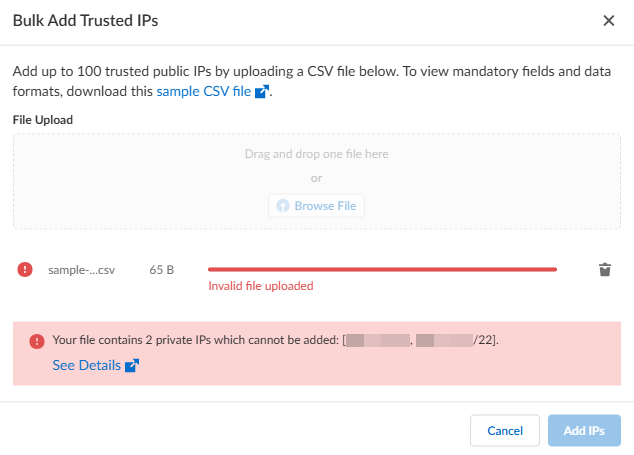The image size is (634, 455).
Task: Click external link icon beside sample CSV file
Action: pos(262,92)
